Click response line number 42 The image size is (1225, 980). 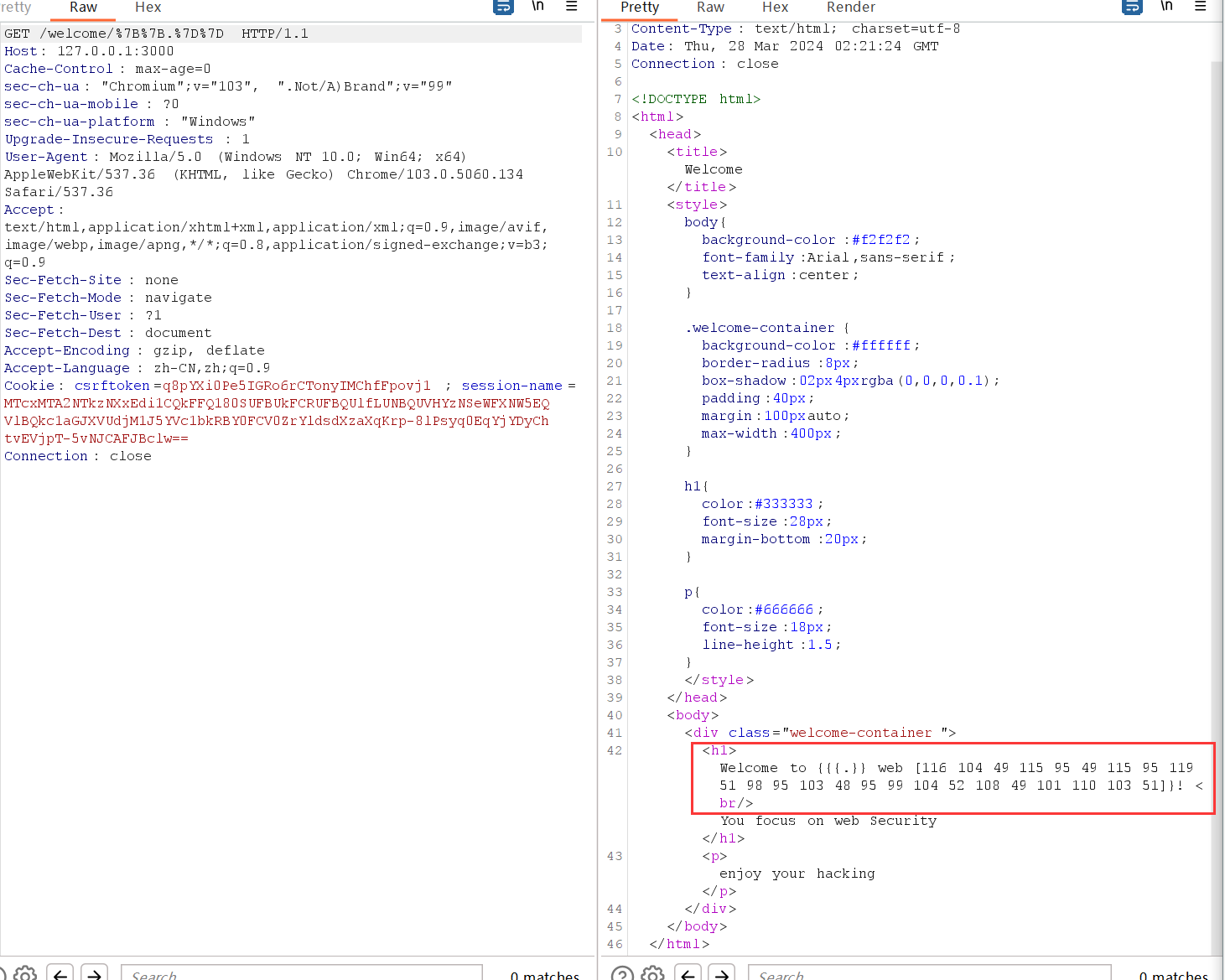click(615, 750)
